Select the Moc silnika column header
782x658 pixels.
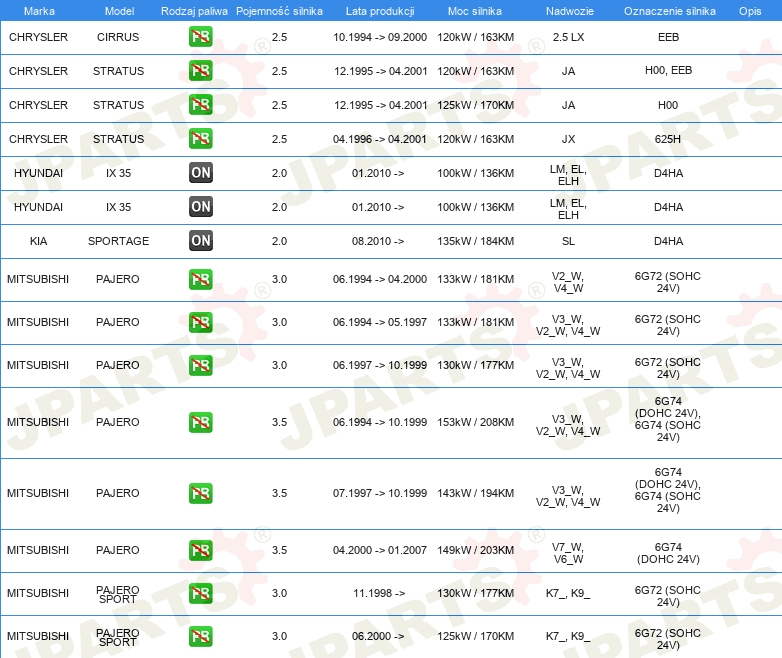(x=475, y=11)
